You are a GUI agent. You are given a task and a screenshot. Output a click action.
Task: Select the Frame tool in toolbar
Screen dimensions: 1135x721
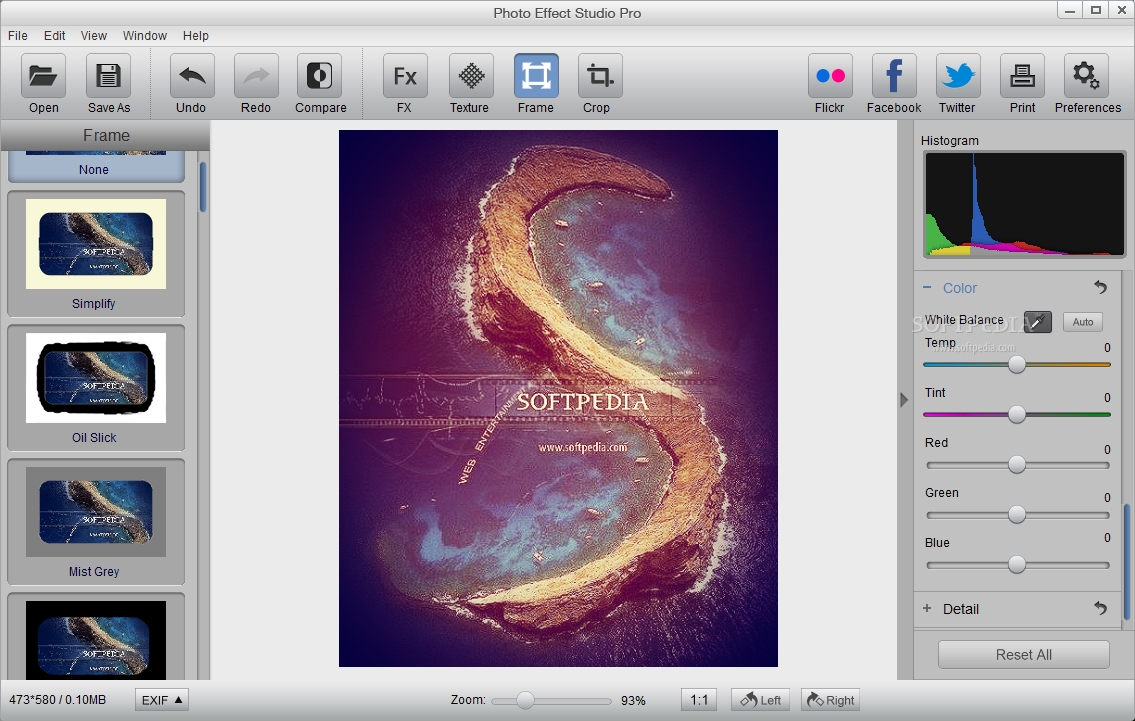click(x=536, y=75)
